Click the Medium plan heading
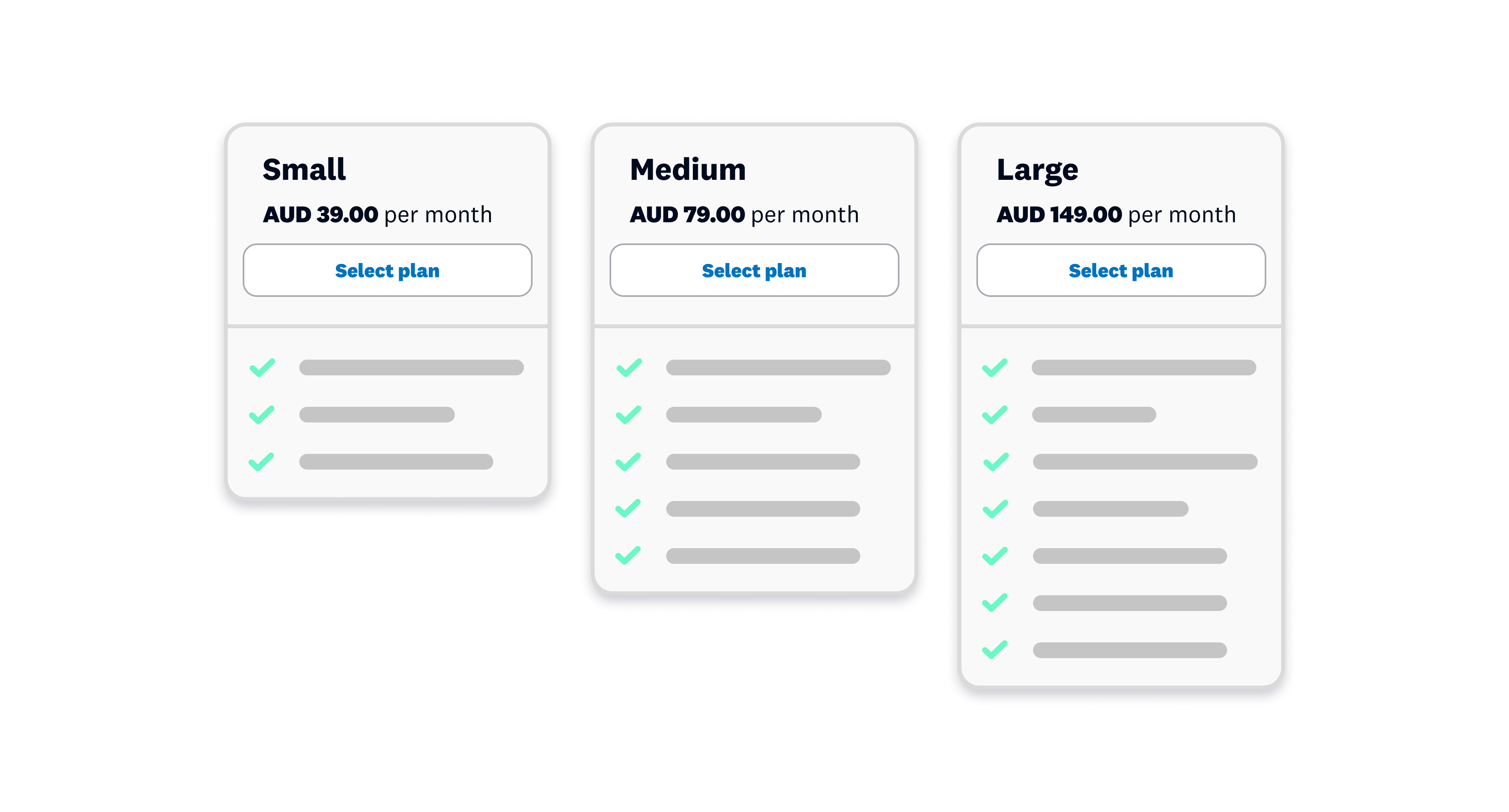 click(x=688, y=169)
